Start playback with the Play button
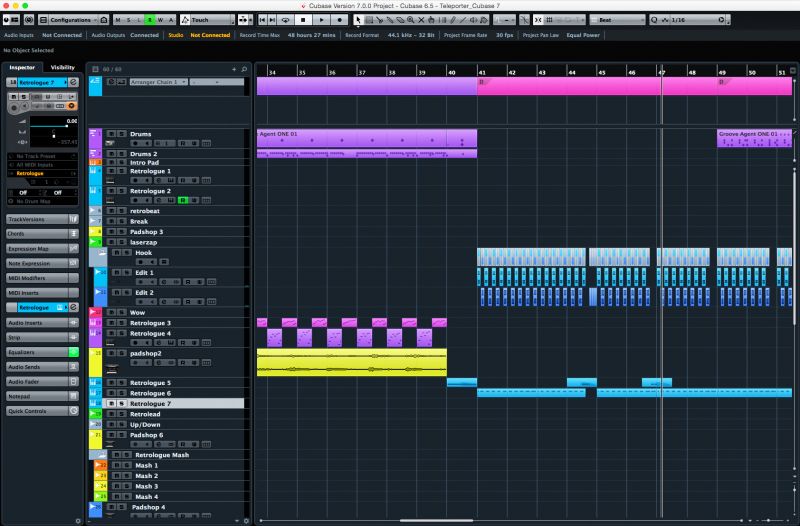 [x=321, y=20]
